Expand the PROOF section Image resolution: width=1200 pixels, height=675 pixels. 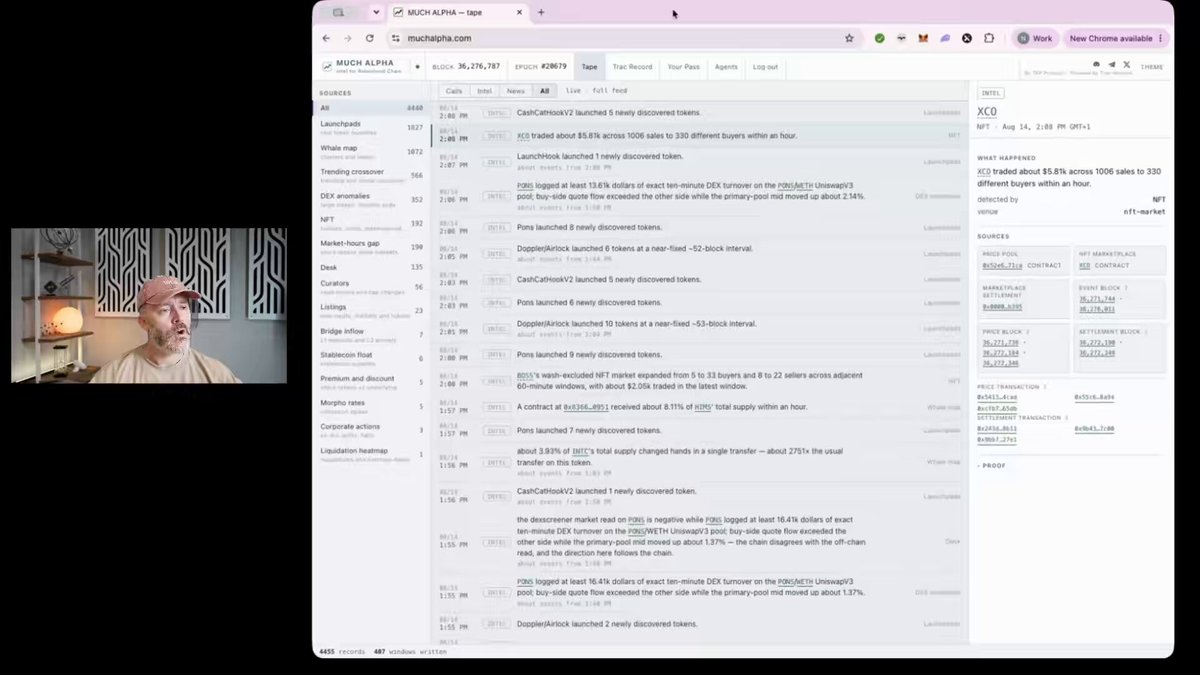pyautogui.click(x=992, y=465)
